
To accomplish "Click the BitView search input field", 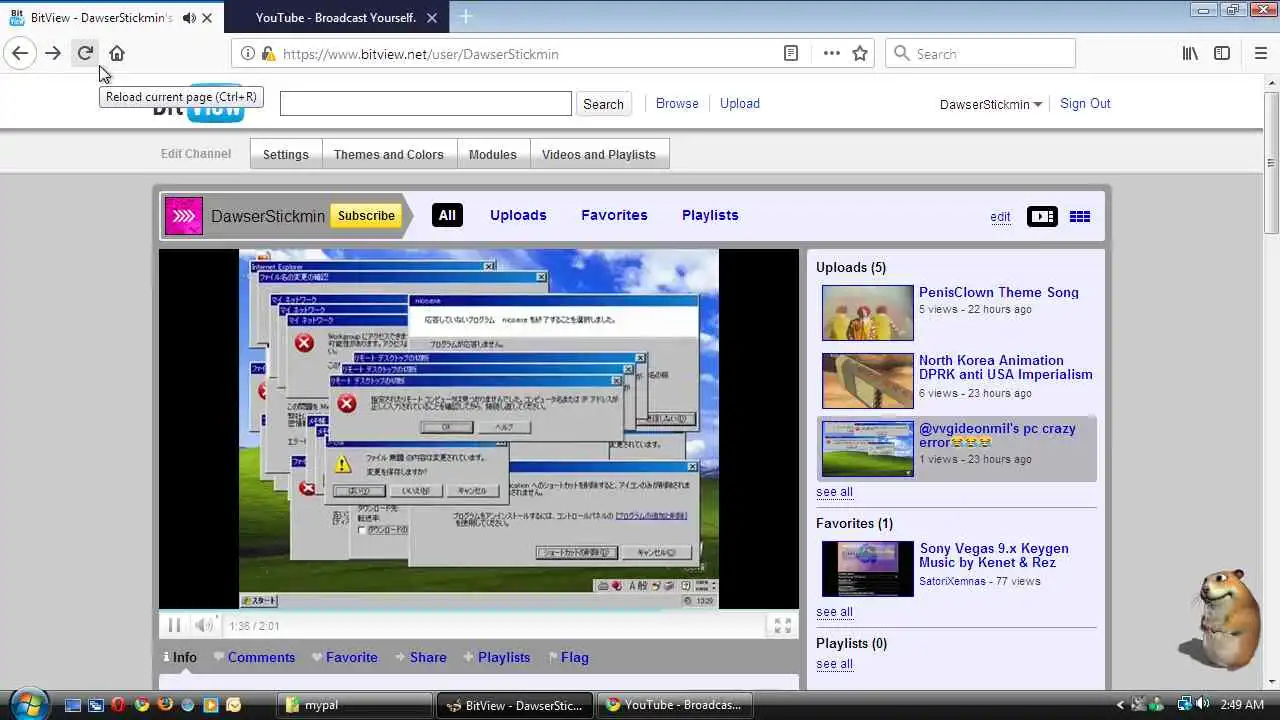I will tap(426, 103).
